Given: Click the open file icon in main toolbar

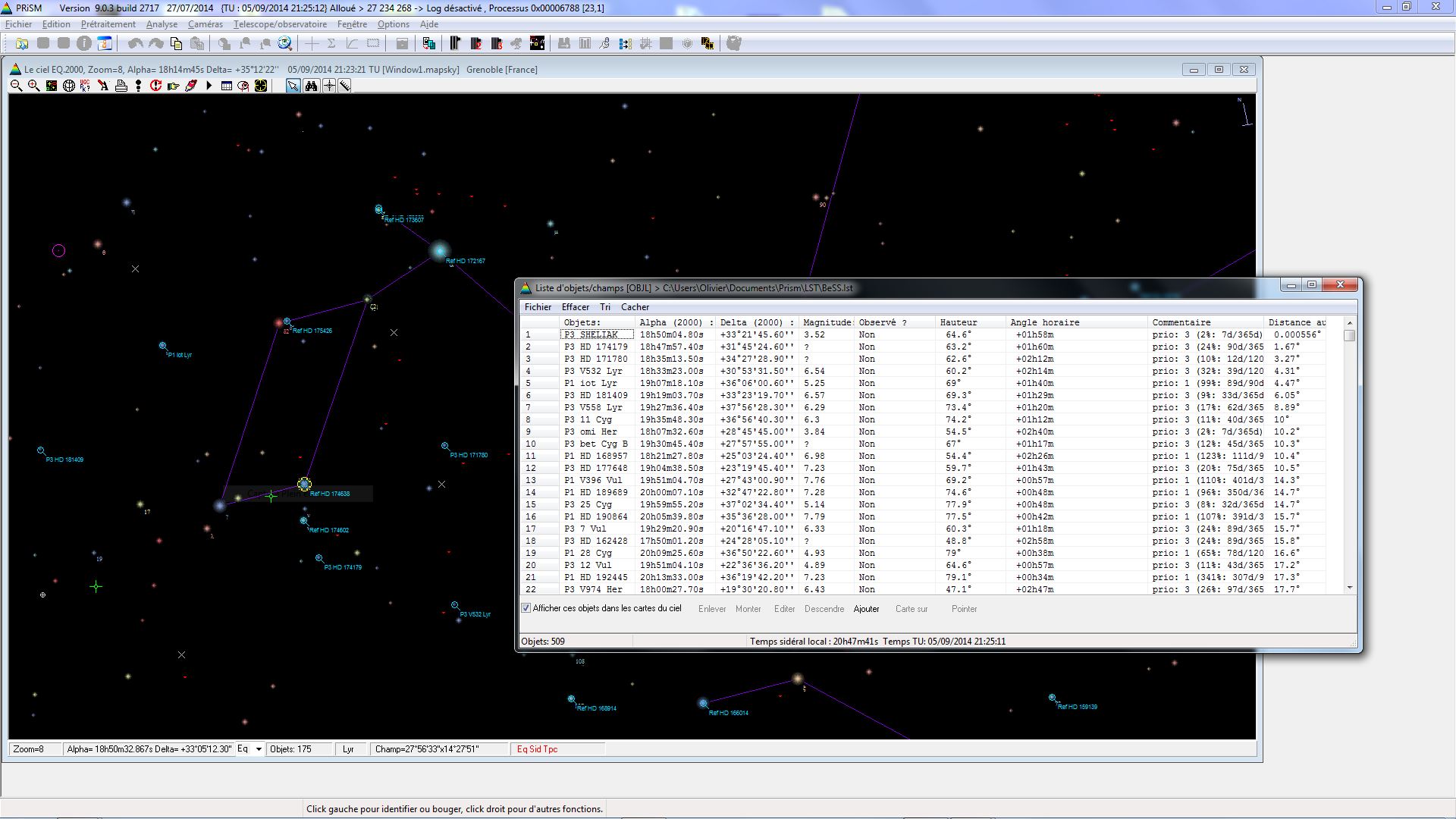Looking at the screenshot, I should click(x=22, y=43).
